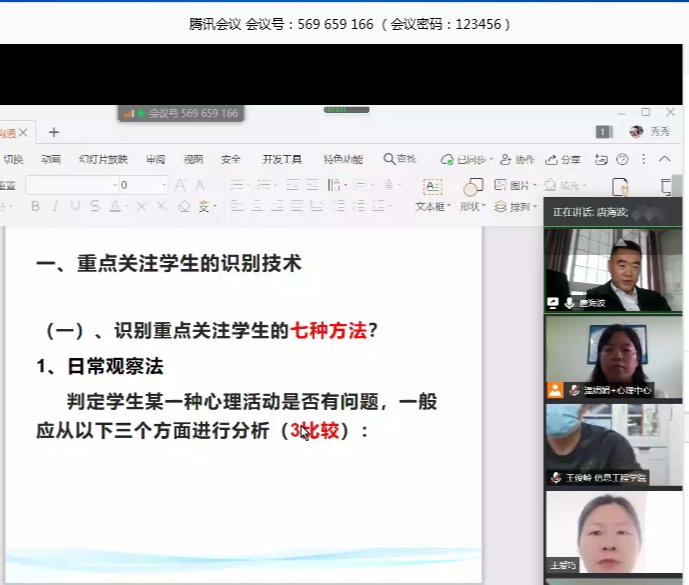
Task: Toggle italic text formatting
Action: pyautogui.click(x=55, y=206)
